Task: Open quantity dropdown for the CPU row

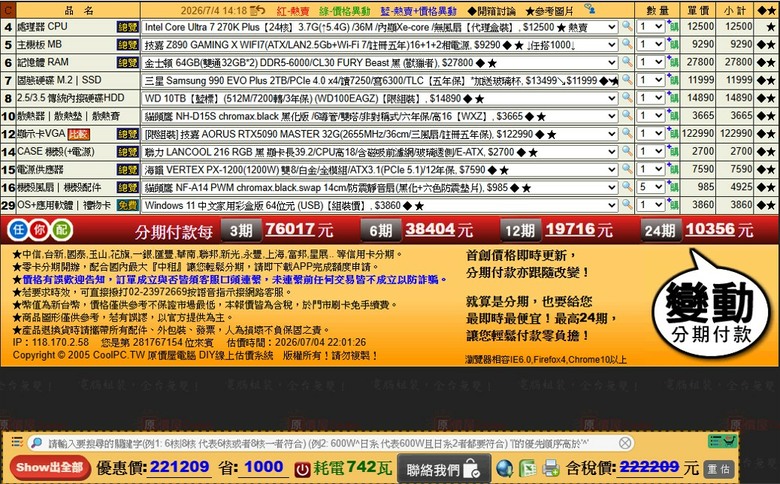Action: 651,26
